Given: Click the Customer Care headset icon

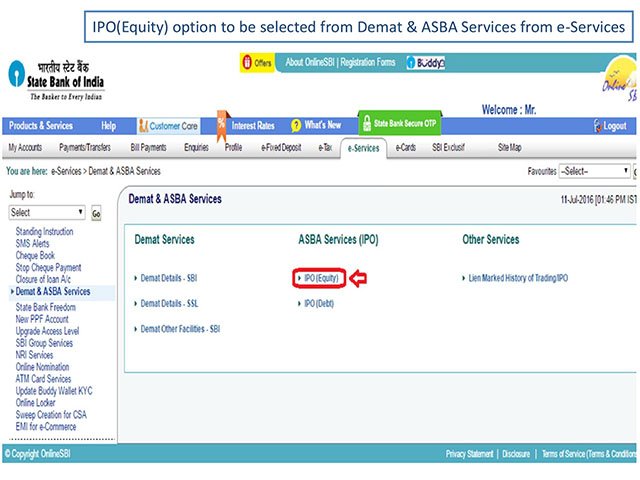Looking at the screenshot, I should pyautogui.click(x=143, y=126).
